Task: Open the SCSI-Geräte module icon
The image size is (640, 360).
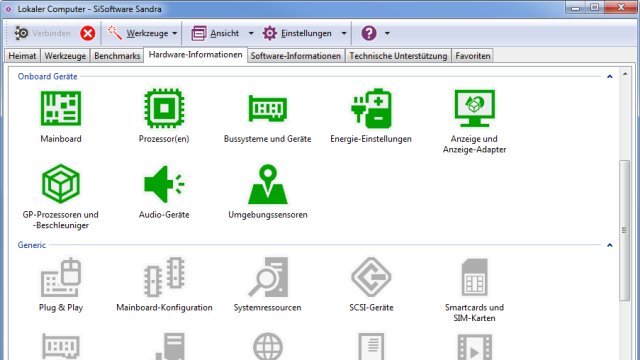Action: pyautogui.click(x=371, y=277)
